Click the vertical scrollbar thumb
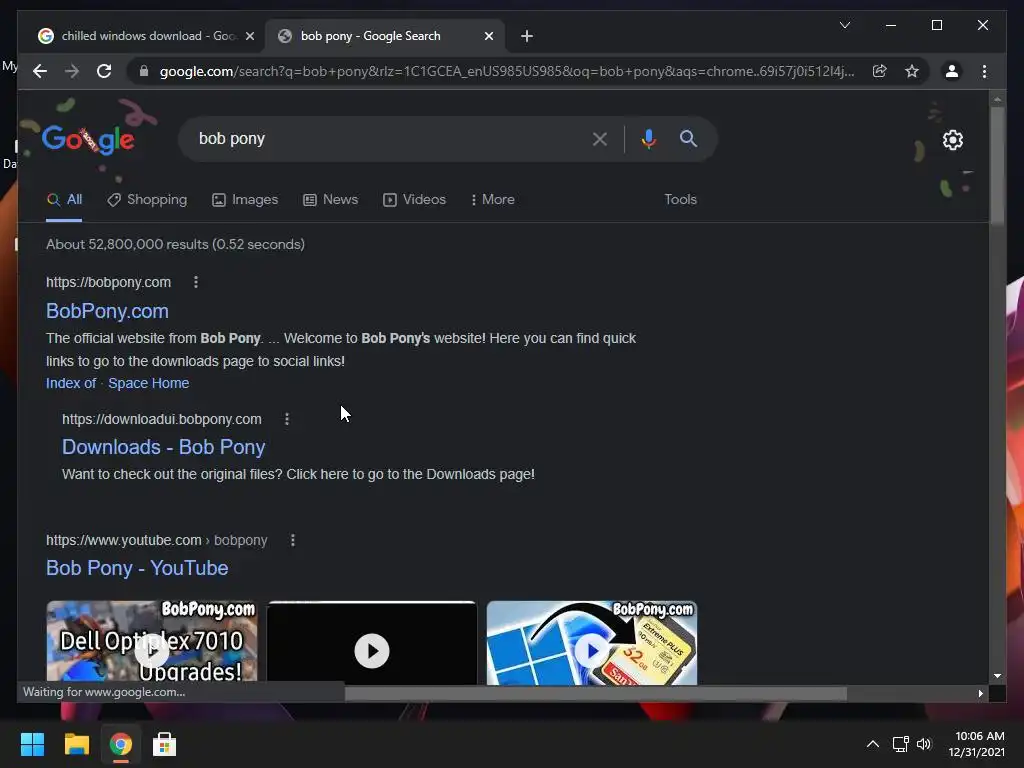Screen dimensions: 1024x768 (x=997, y=166)
